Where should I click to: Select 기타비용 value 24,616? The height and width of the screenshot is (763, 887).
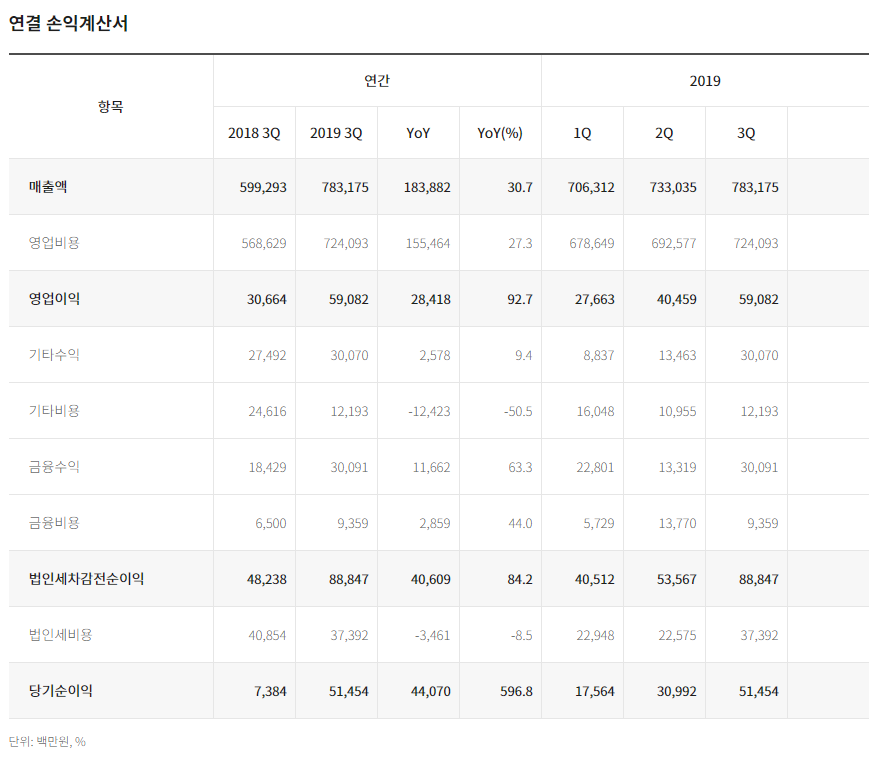point(267,411)
